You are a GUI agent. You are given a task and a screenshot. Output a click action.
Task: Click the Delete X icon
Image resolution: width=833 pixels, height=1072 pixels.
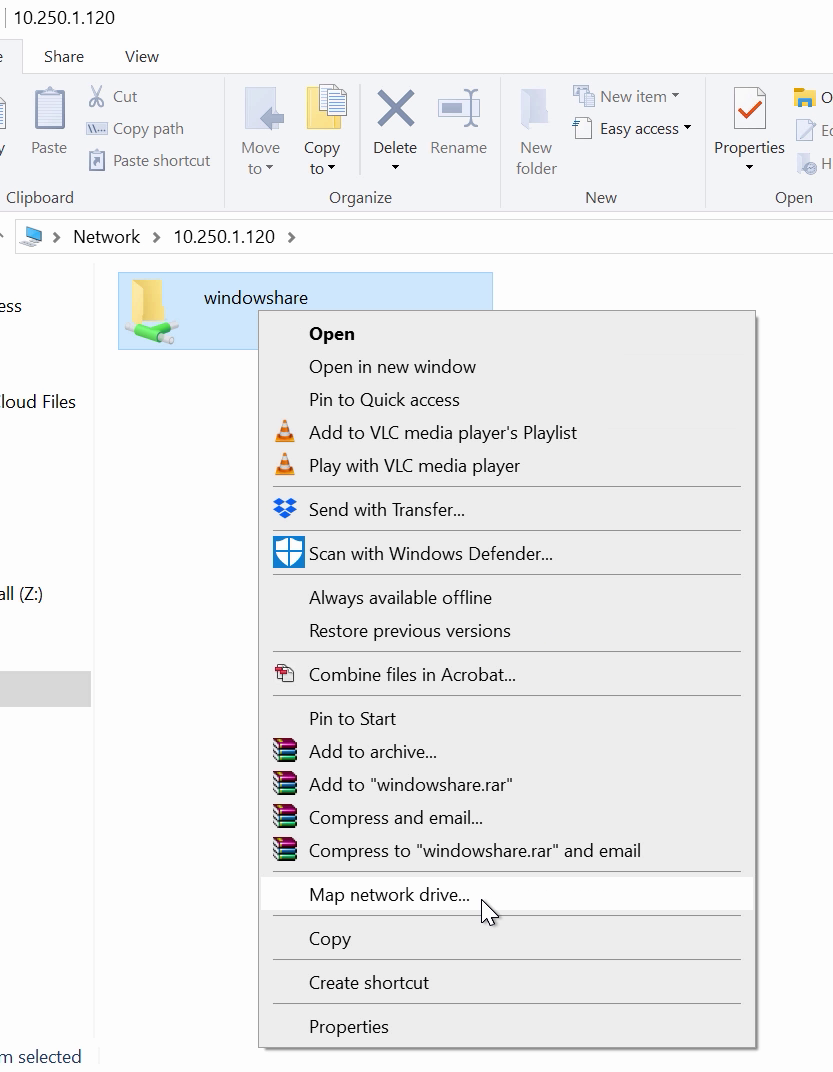click(x=395, y=107)
